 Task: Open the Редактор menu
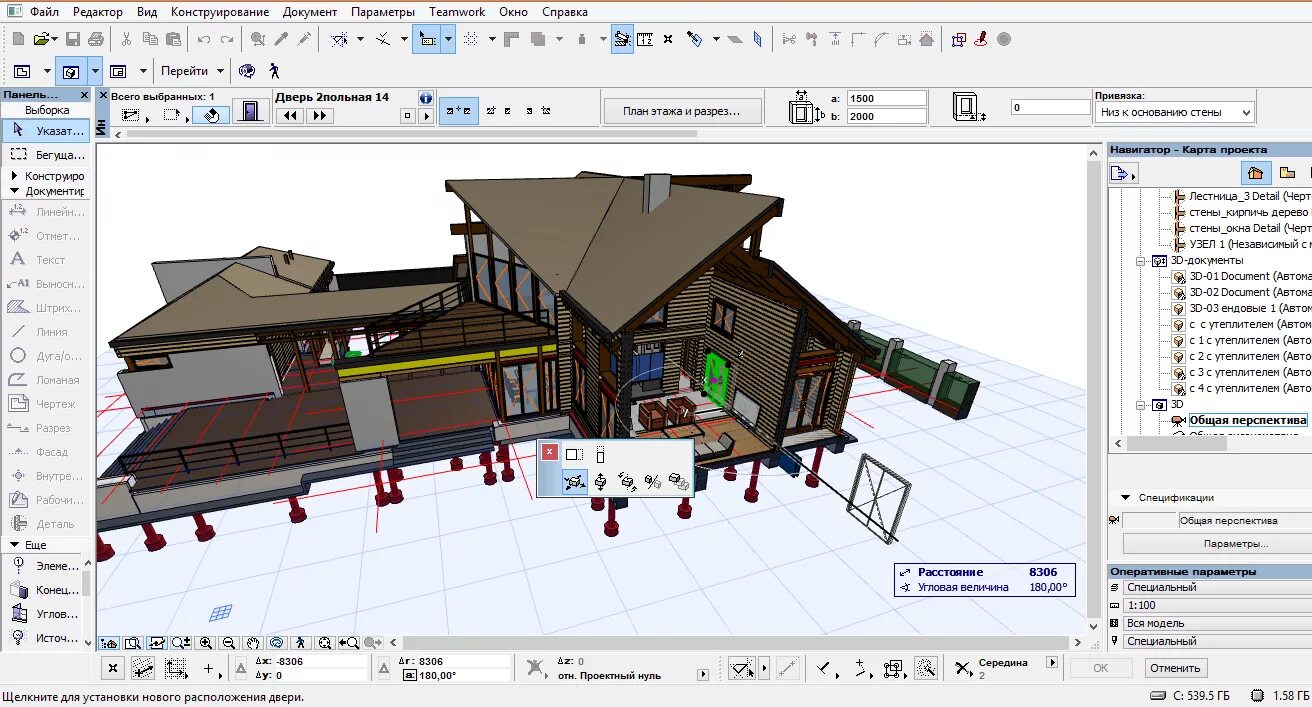coord(98,12)
